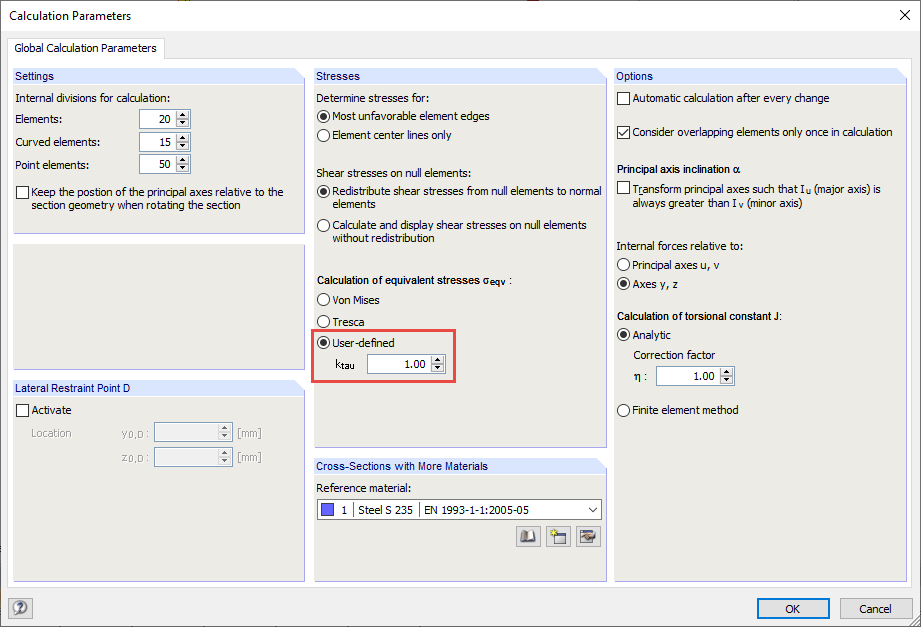
Task: Decrease Curved elements value down arrow
Action: click(x=183, y=146)
